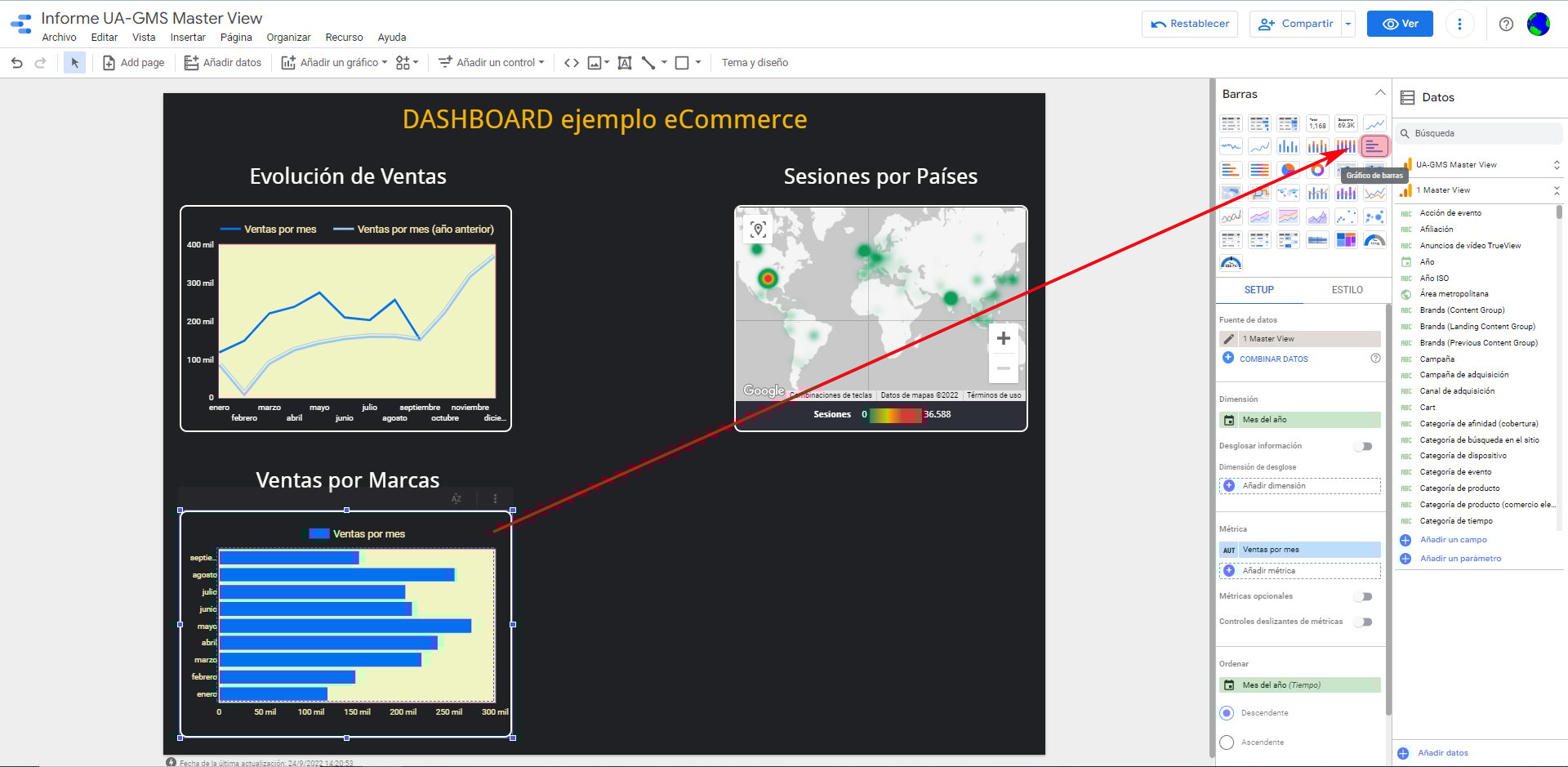Viewport: 1568px width, 767px height.
Task: Enable Controles deslizantes de métricas switch
Action: 1363,622
